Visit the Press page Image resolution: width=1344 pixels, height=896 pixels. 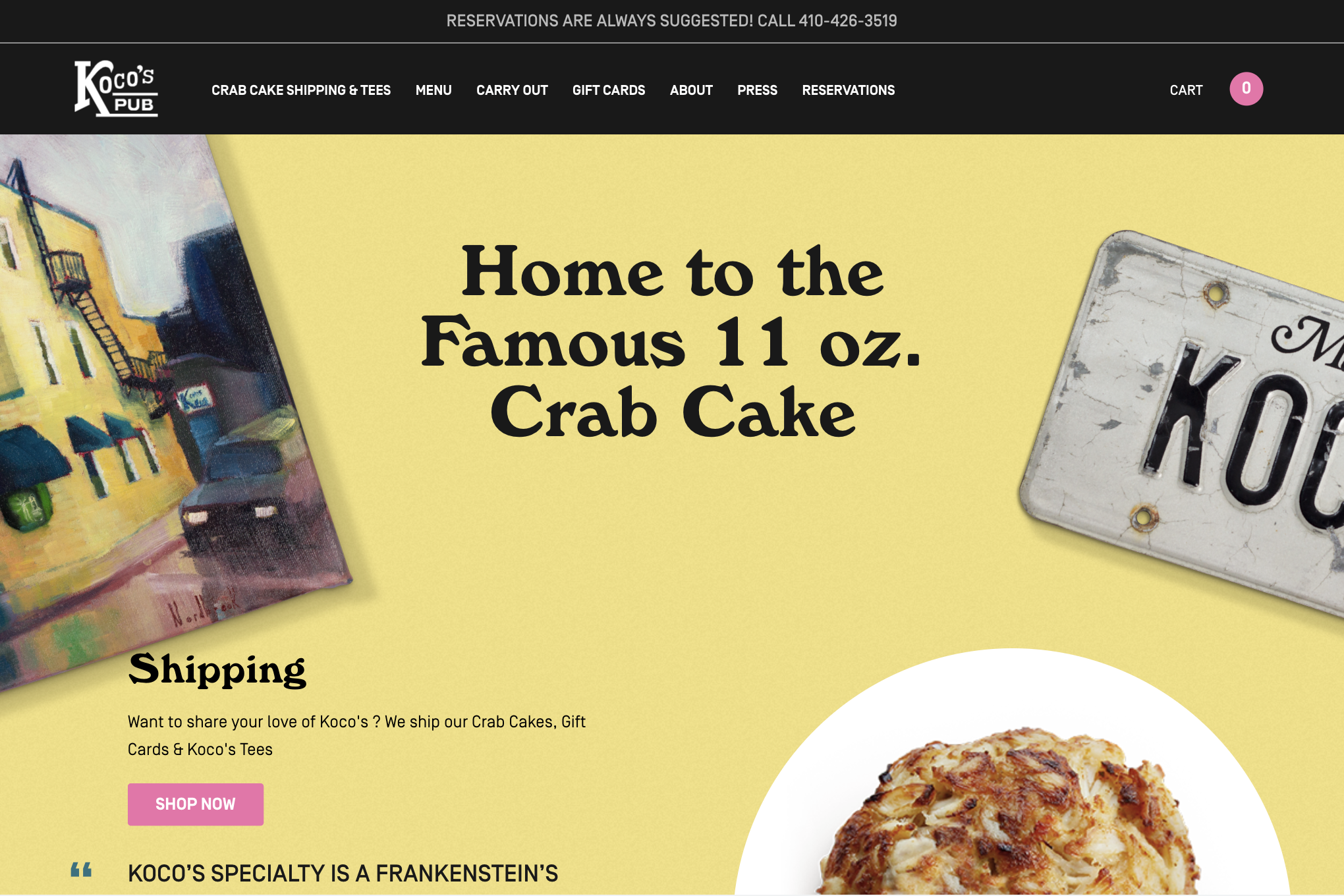(757, 90)
